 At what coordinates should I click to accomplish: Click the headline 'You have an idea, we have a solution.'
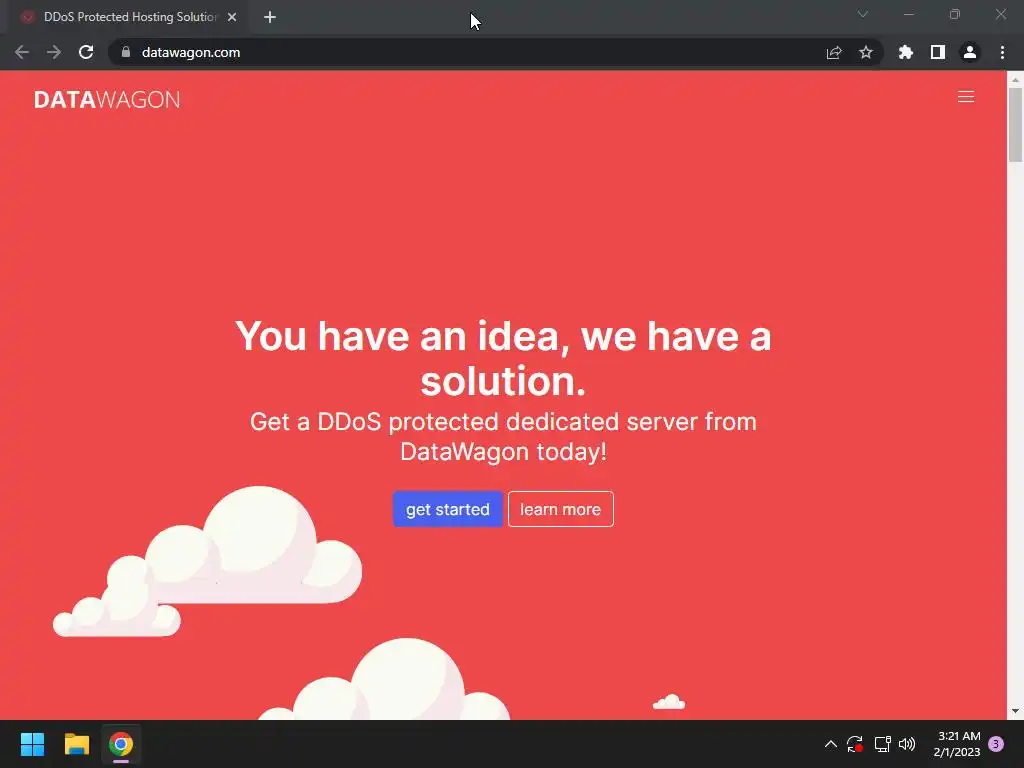coord(503,358)
